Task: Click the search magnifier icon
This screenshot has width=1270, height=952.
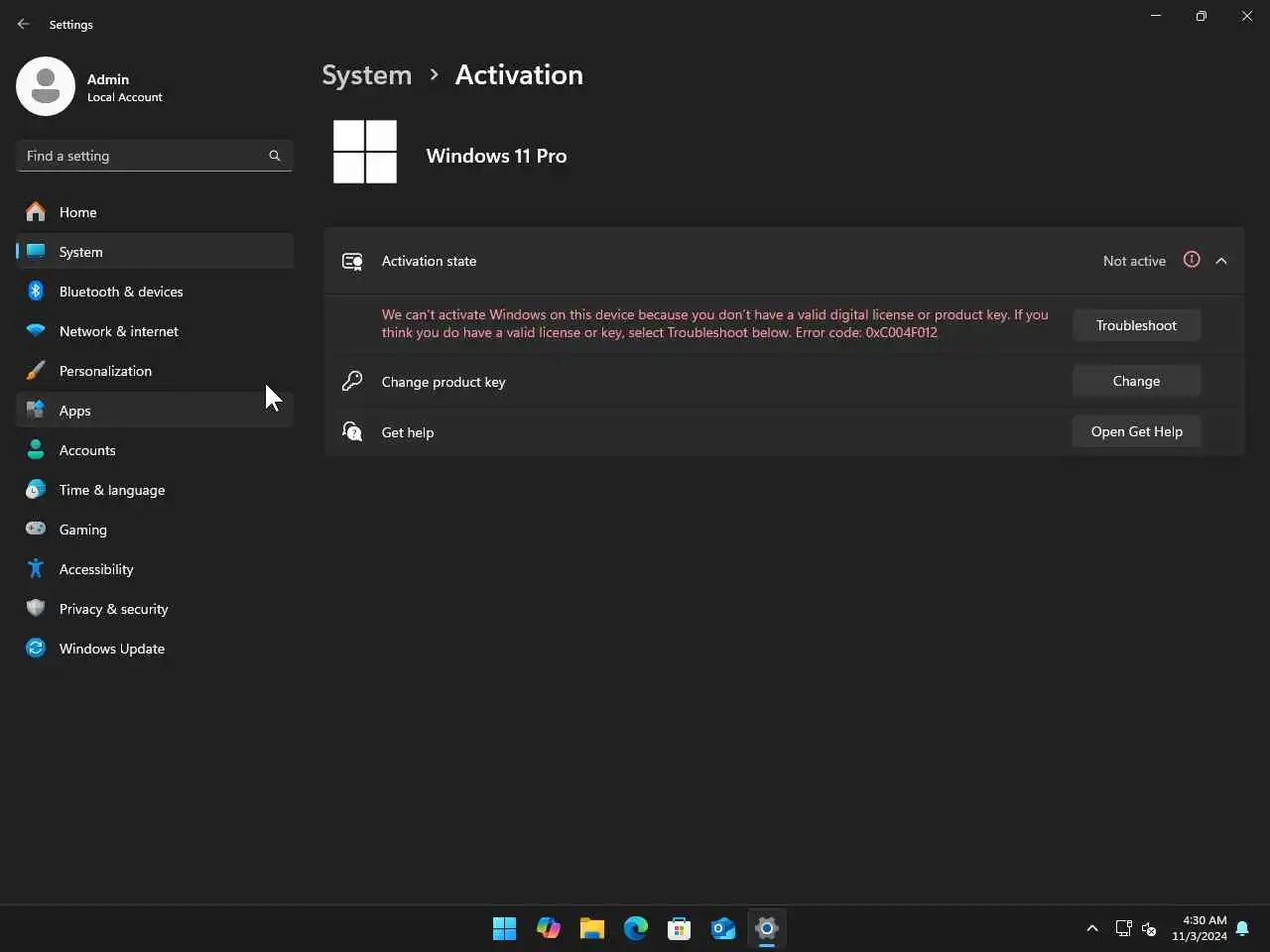Action: tap(275, 156)
